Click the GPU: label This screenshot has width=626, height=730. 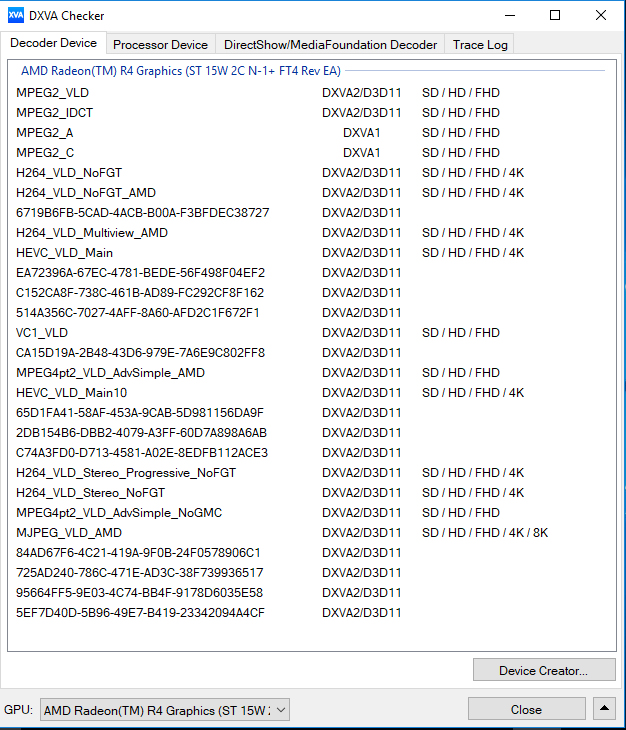tap(19, 710)
